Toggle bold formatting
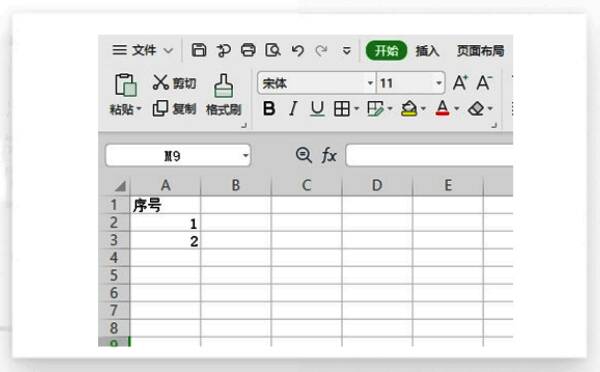The image size is (600, 372). click(x=269, y=109)
